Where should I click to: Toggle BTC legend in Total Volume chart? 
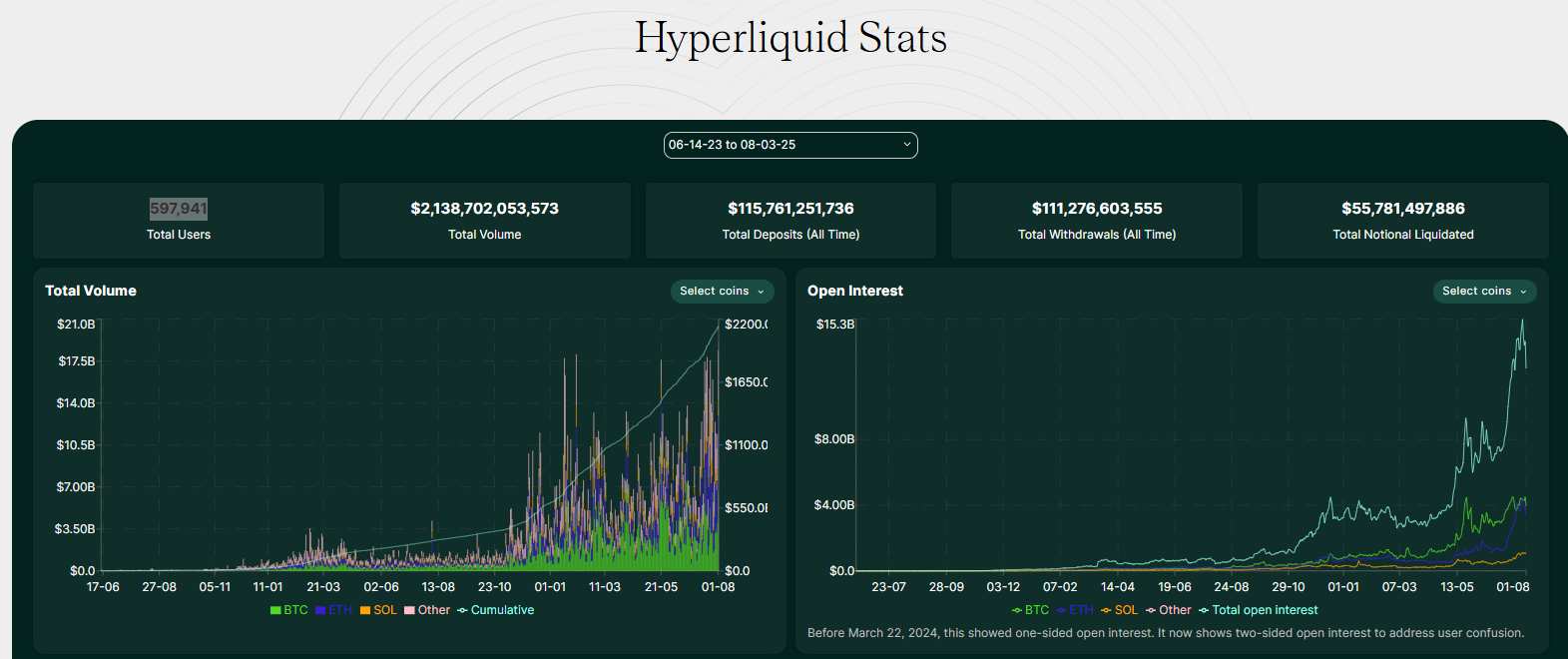(x=289, y=610)
